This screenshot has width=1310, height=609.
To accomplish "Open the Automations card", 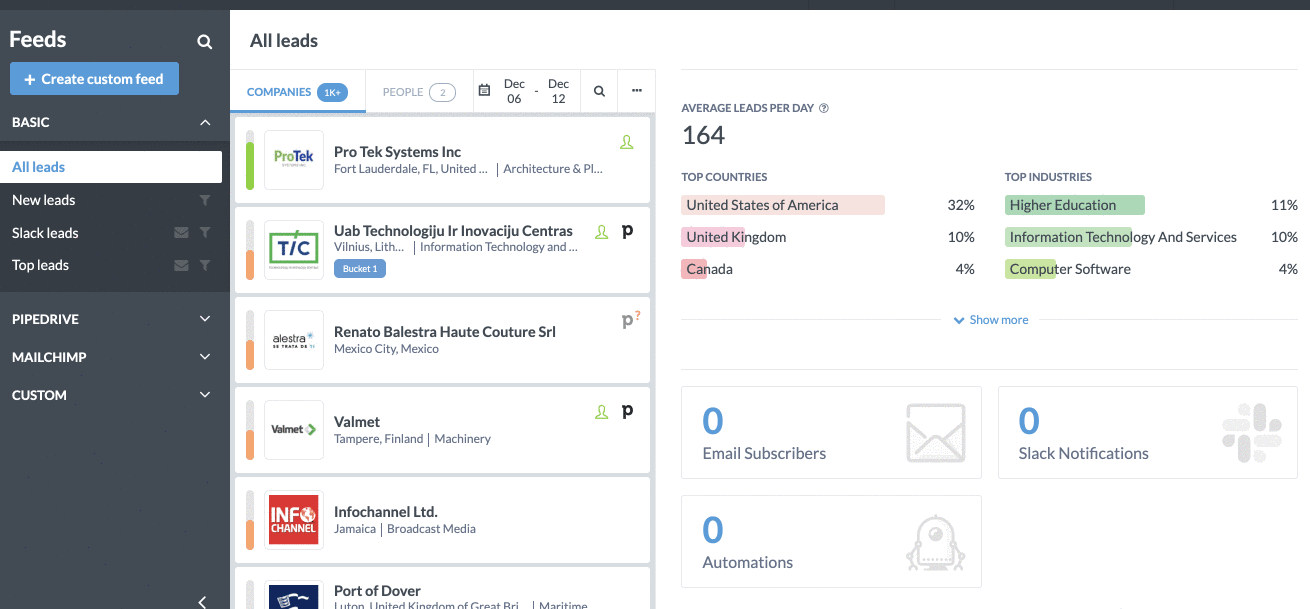I will point(831,541).
